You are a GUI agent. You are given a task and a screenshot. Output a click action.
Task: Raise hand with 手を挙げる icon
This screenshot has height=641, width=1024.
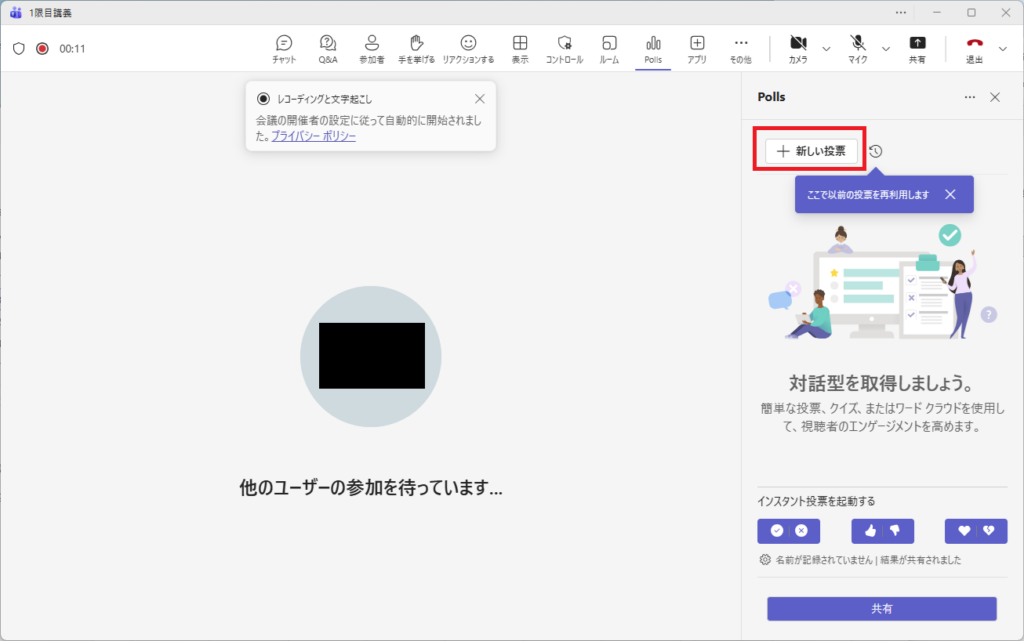416,48
